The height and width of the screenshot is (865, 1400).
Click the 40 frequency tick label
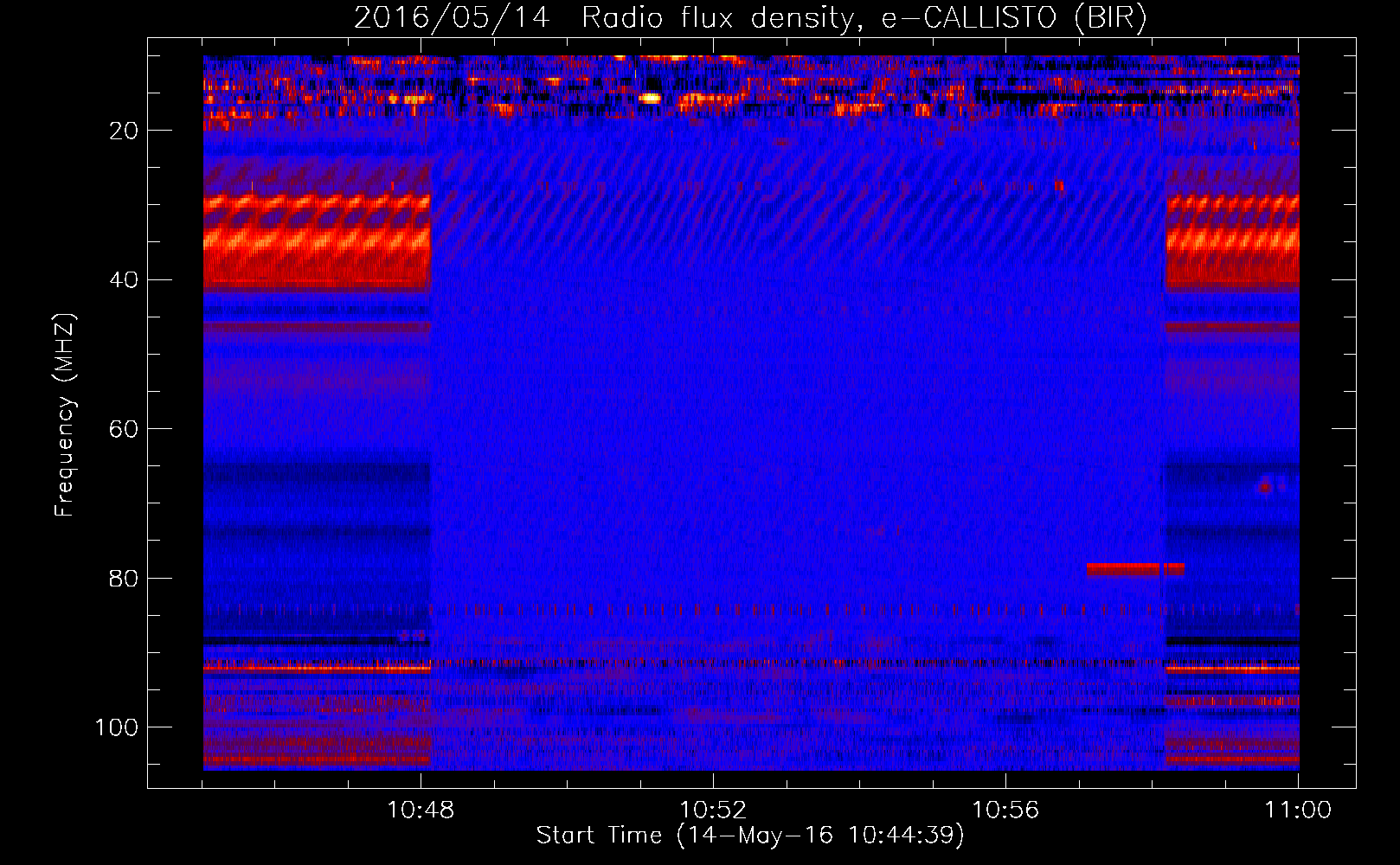124,280
